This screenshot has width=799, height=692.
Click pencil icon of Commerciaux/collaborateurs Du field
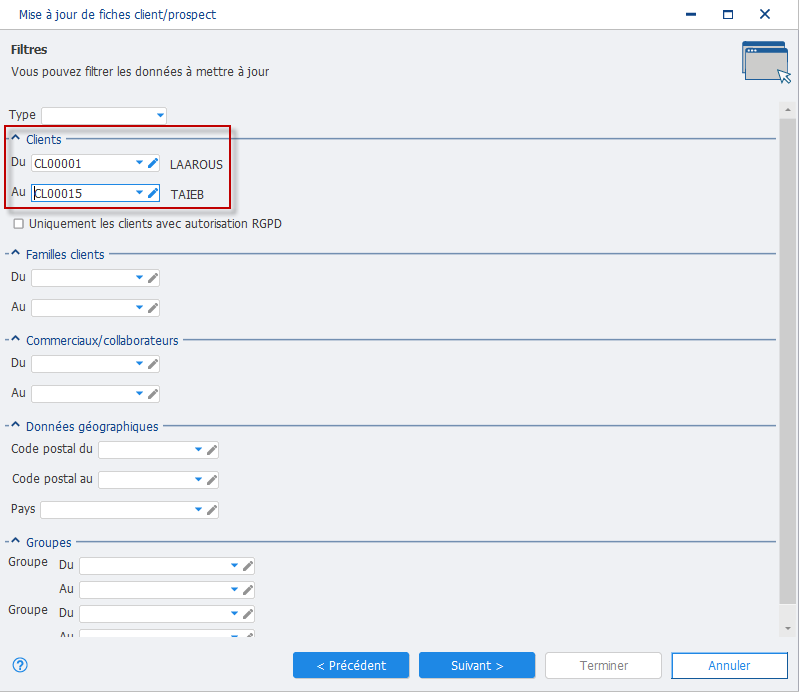153,364
